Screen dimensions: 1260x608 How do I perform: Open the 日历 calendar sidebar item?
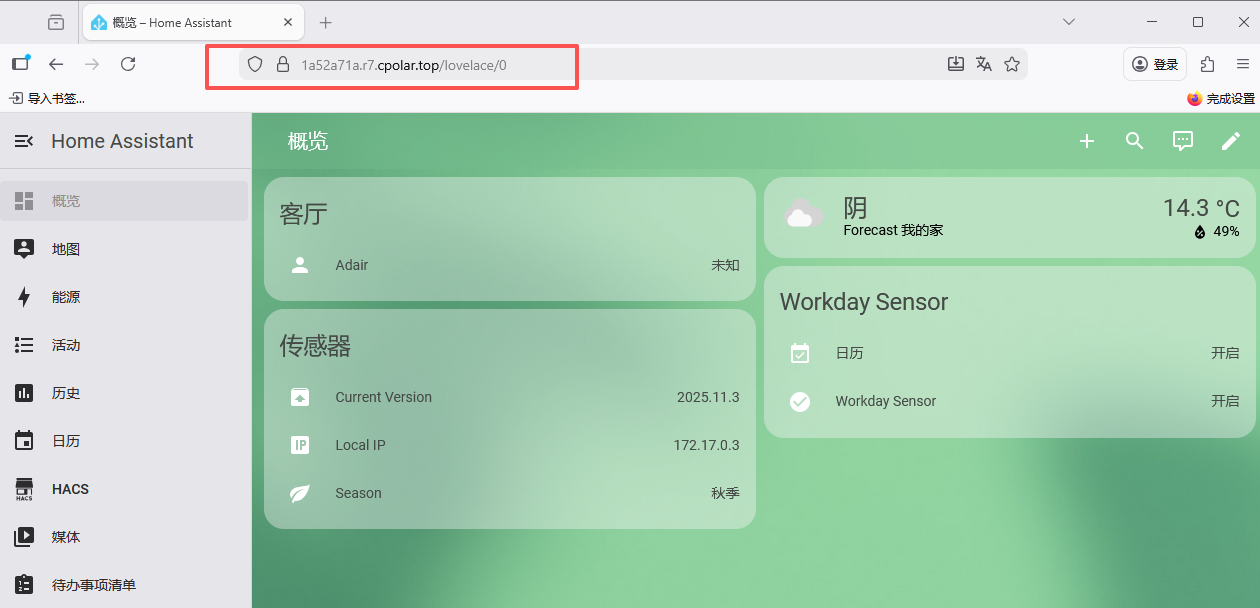pos(125,441)
